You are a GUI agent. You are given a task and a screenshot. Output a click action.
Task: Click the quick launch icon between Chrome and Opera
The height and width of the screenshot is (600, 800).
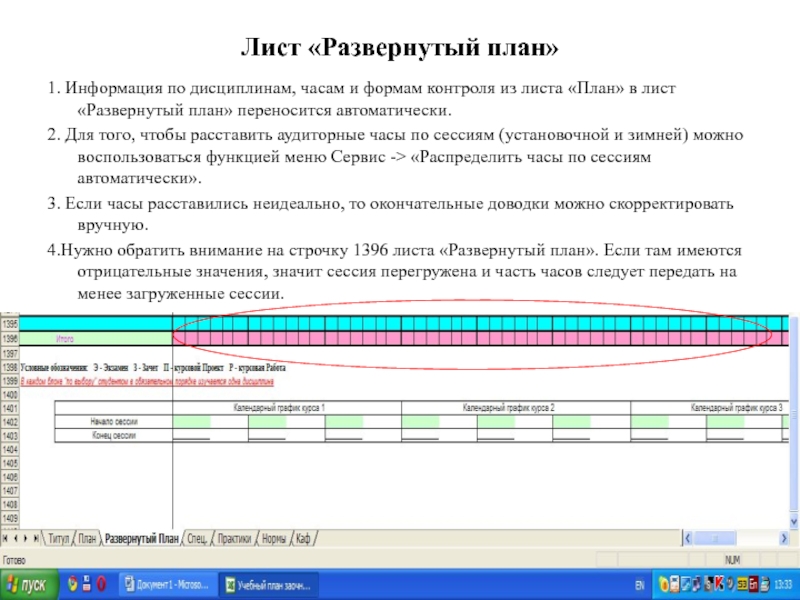(x=87, y=584)
